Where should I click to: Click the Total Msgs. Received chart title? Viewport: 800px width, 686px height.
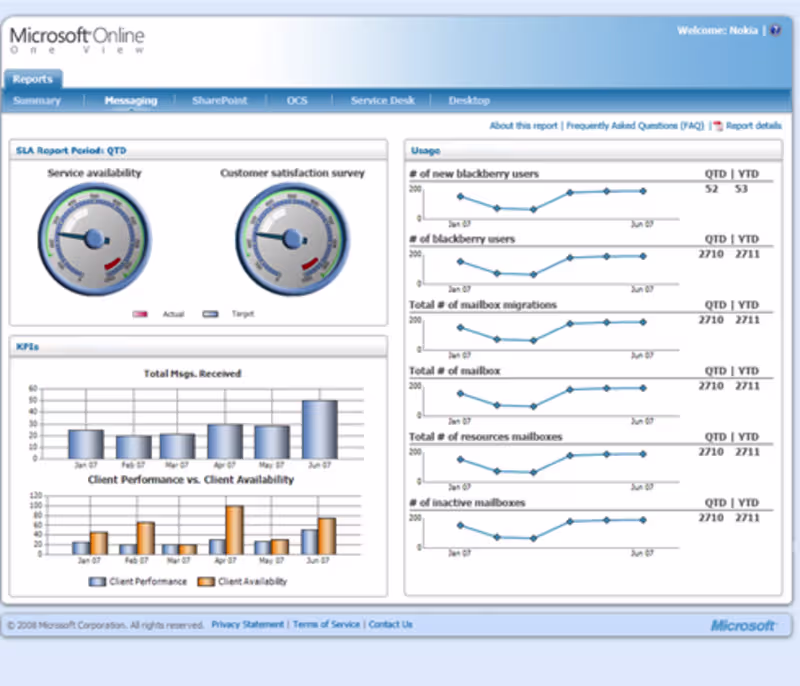pos(192,373)
